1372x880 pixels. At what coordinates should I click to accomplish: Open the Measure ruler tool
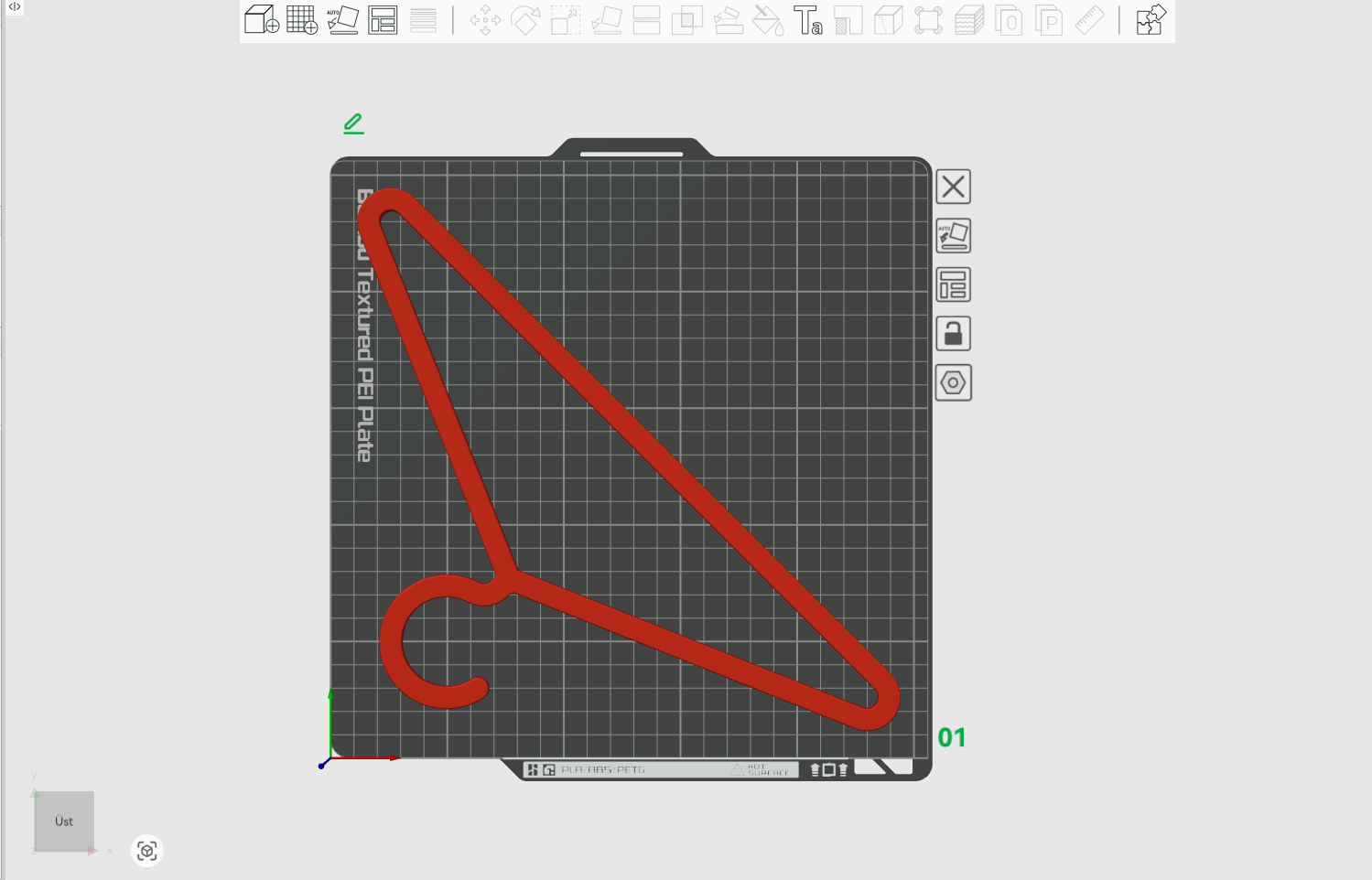(1089, 20)
